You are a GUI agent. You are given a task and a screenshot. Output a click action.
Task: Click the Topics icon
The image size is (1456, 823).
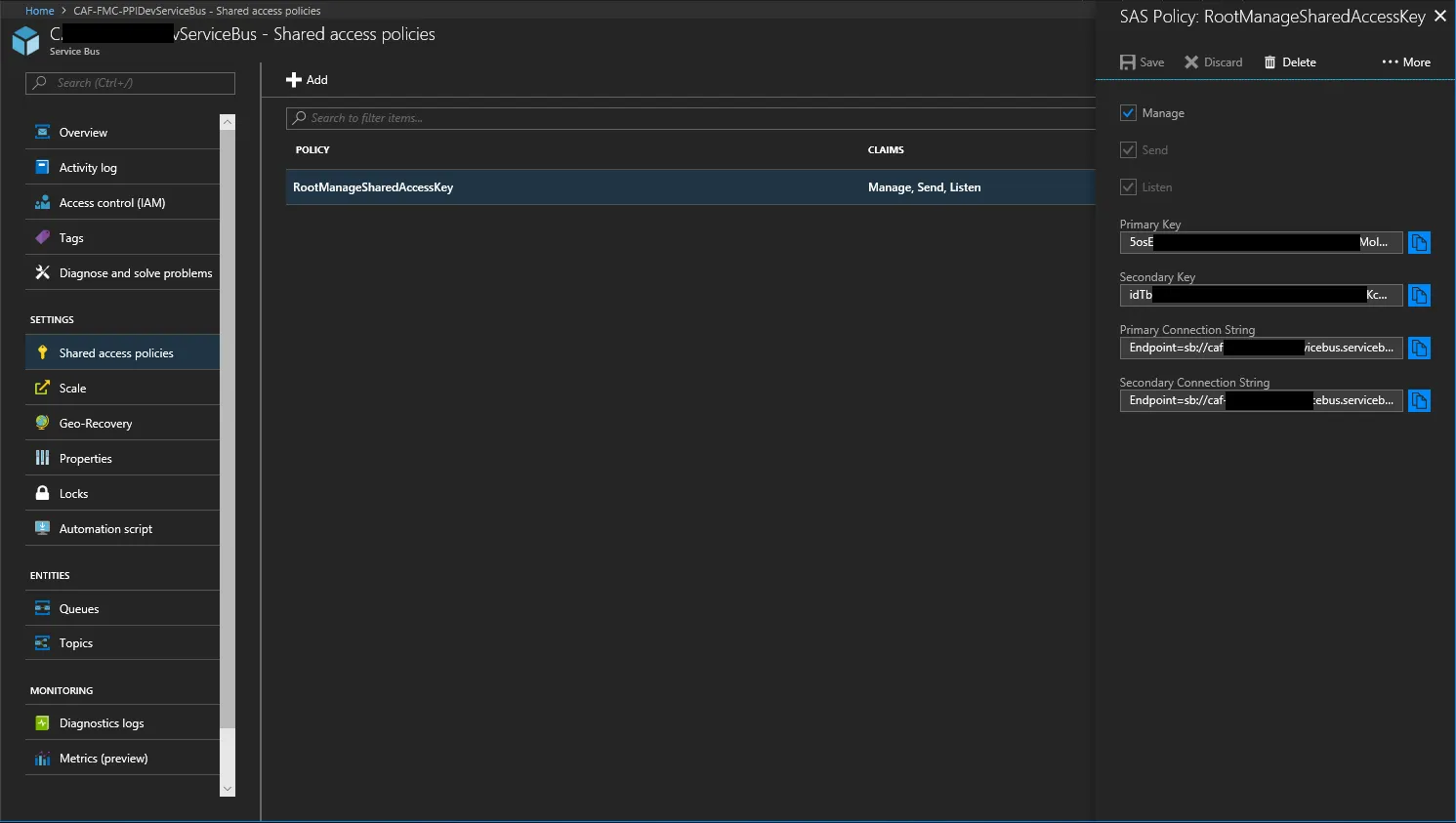[x=42, y=642]
